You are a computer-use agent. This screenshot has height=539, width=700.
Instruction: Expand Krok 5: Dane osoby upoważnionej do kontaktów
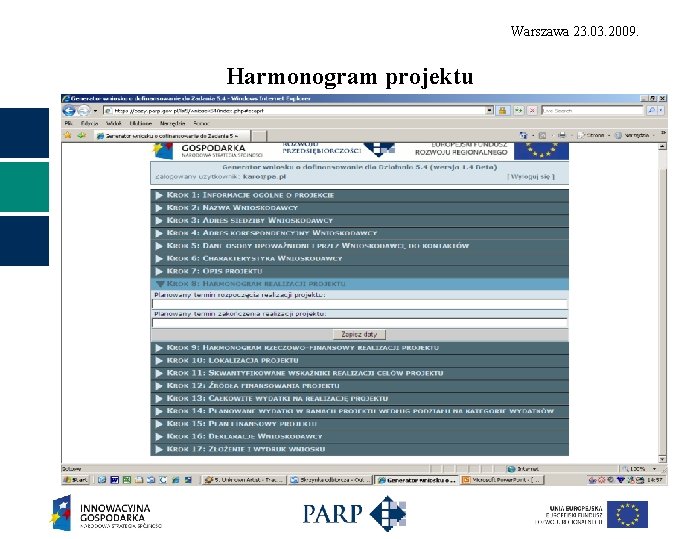click(359, 246)
